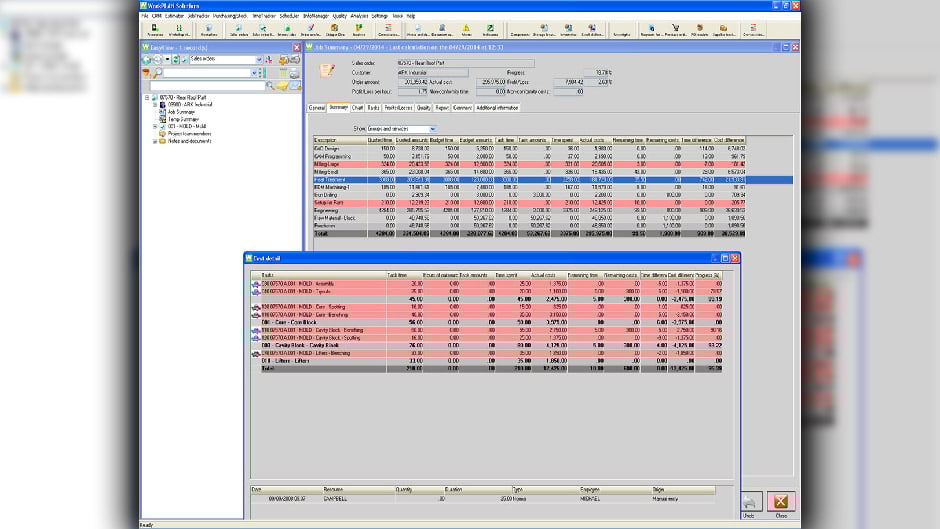Open the Show groups and services dropdown
Screen dimensions: 940x529
point(432,129)
